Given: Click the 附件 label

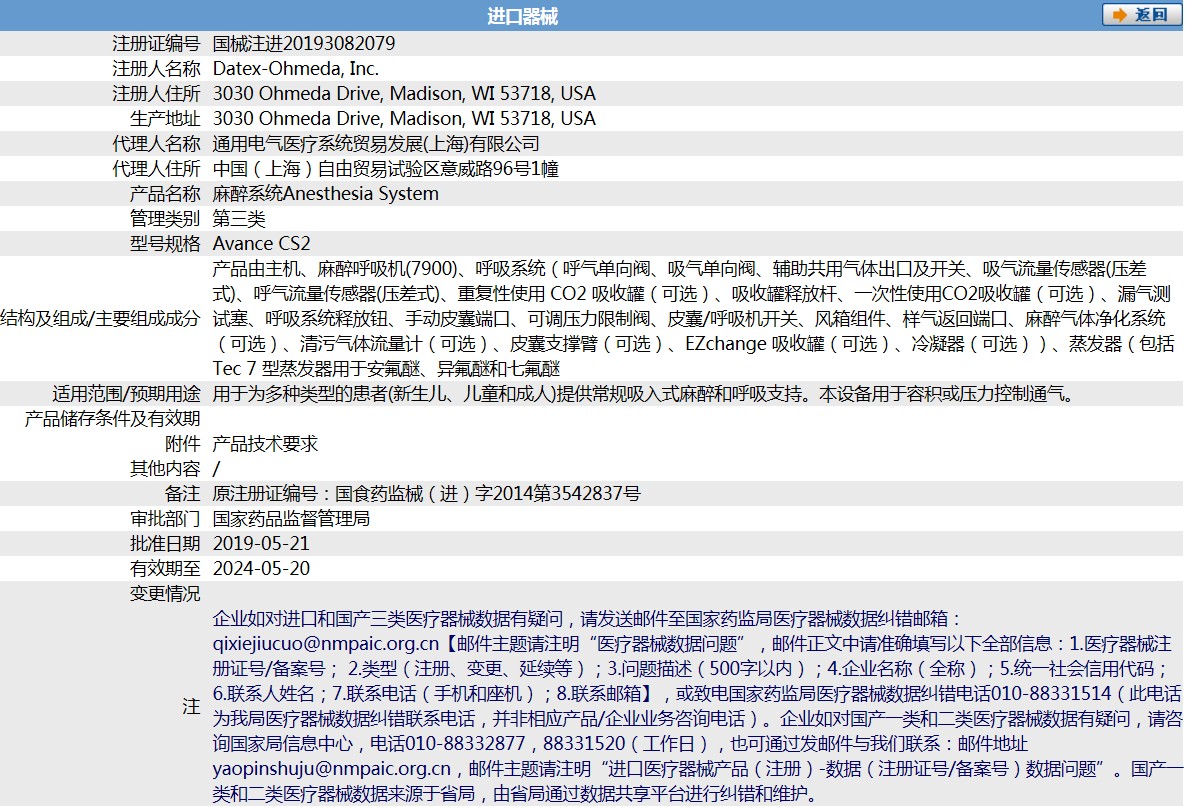Looking at the screenshot, I should (x=183, y=443).
